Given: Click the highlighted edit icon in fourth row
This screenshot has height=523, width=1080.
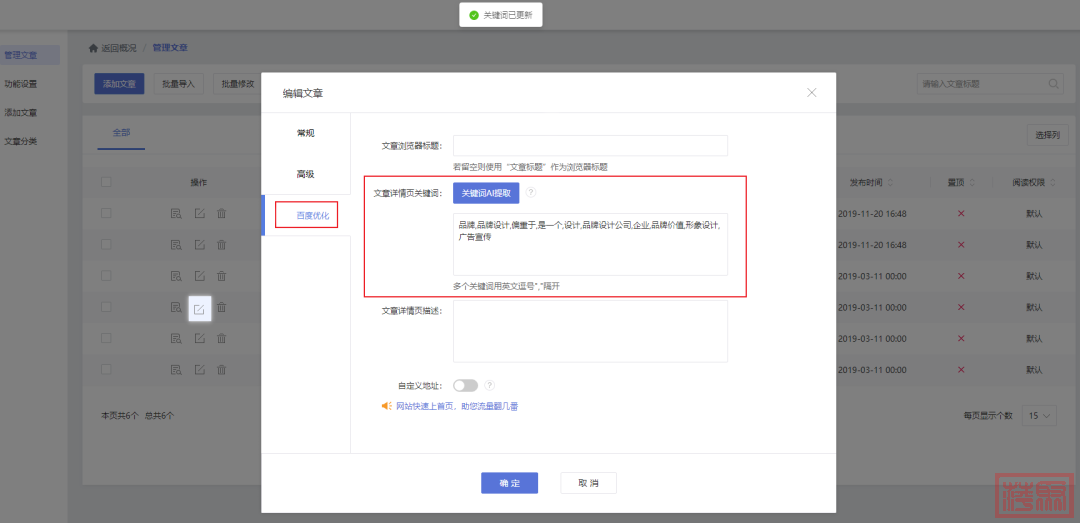Looking at the screenshot, I should (199, 309).
